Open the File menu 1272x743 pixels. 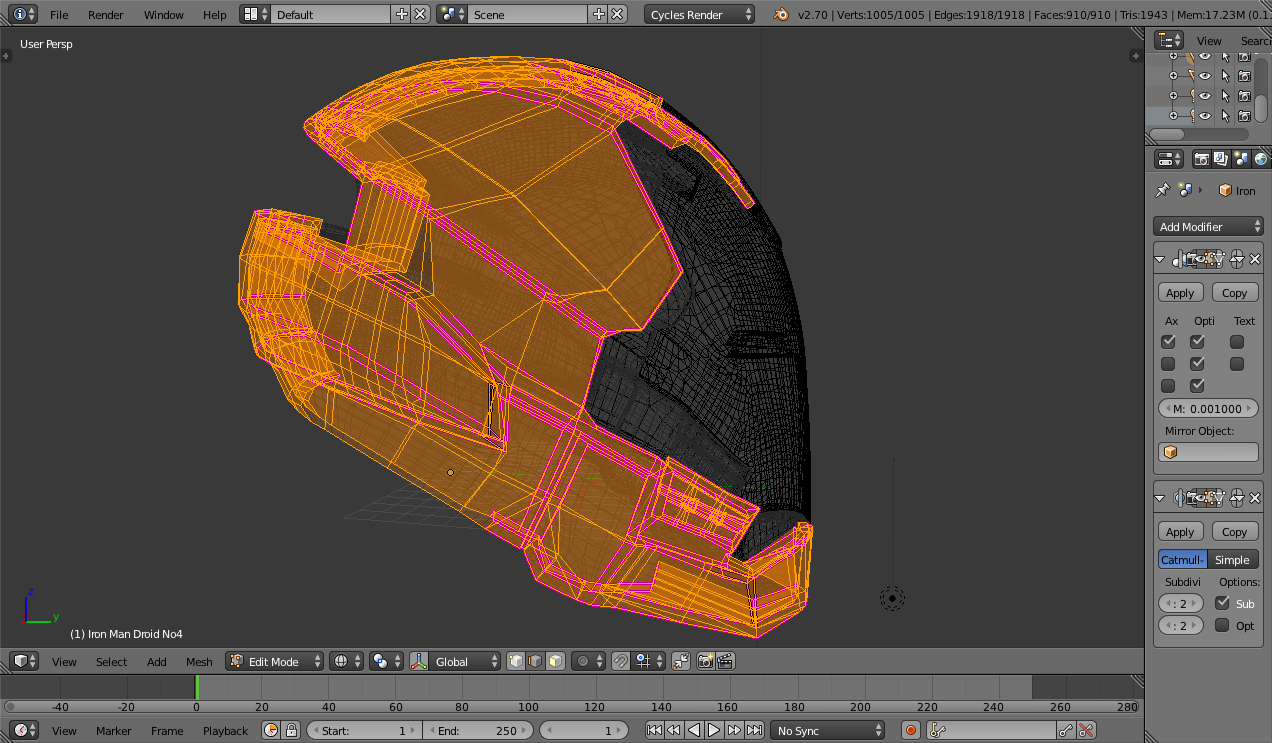coord(59,14)
